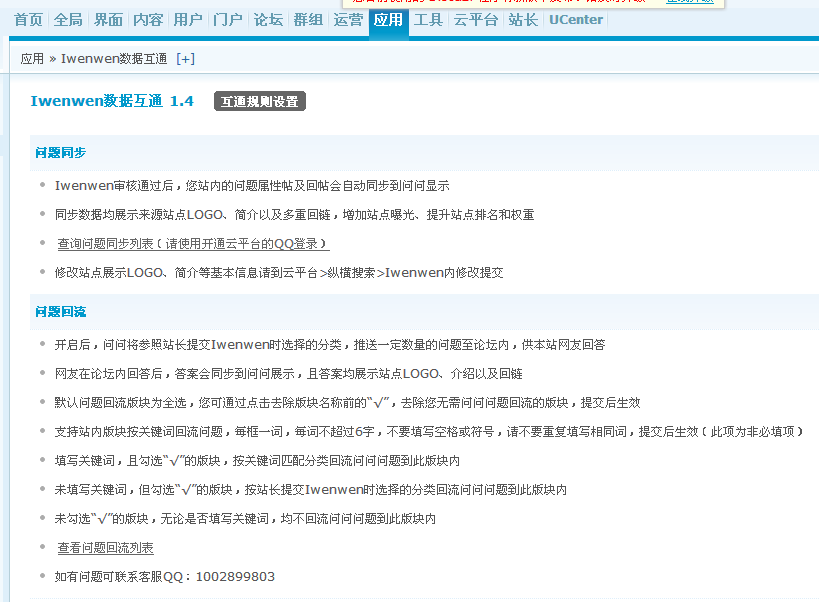Click the line starting 默认问题回流版块为全选

(347, 403)
